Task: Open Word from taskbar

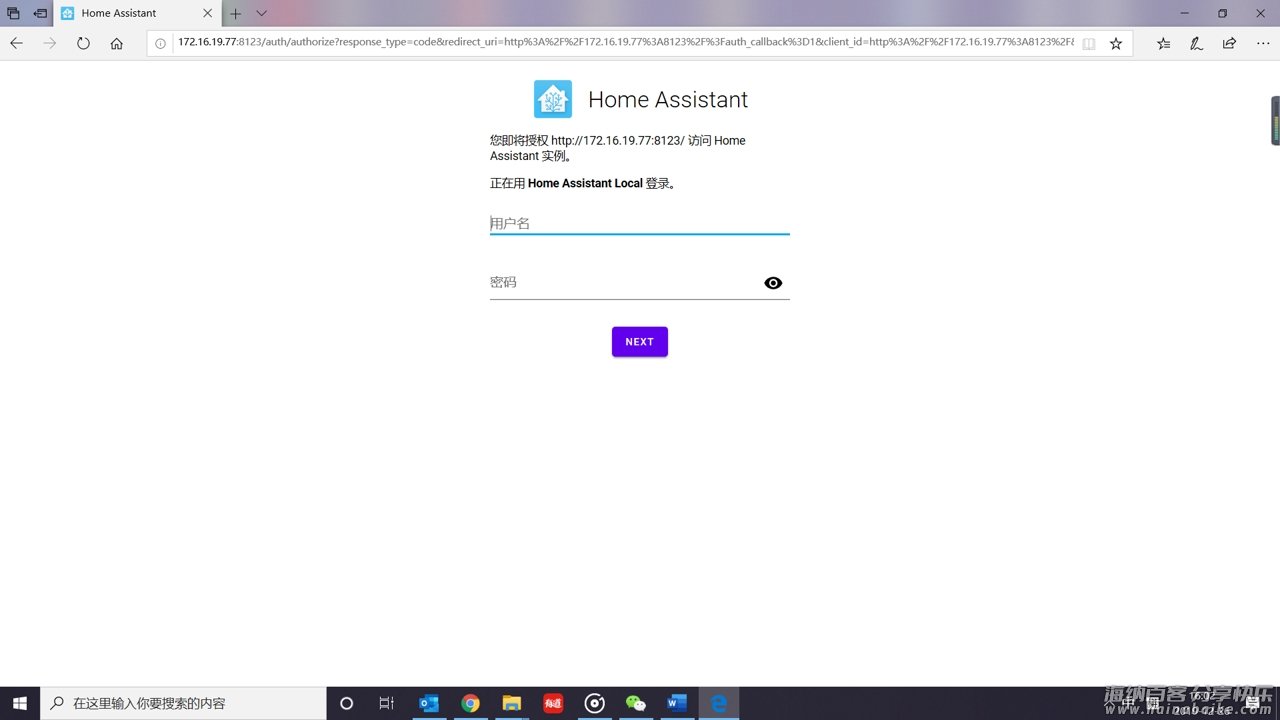Action: tap(677, 703)
